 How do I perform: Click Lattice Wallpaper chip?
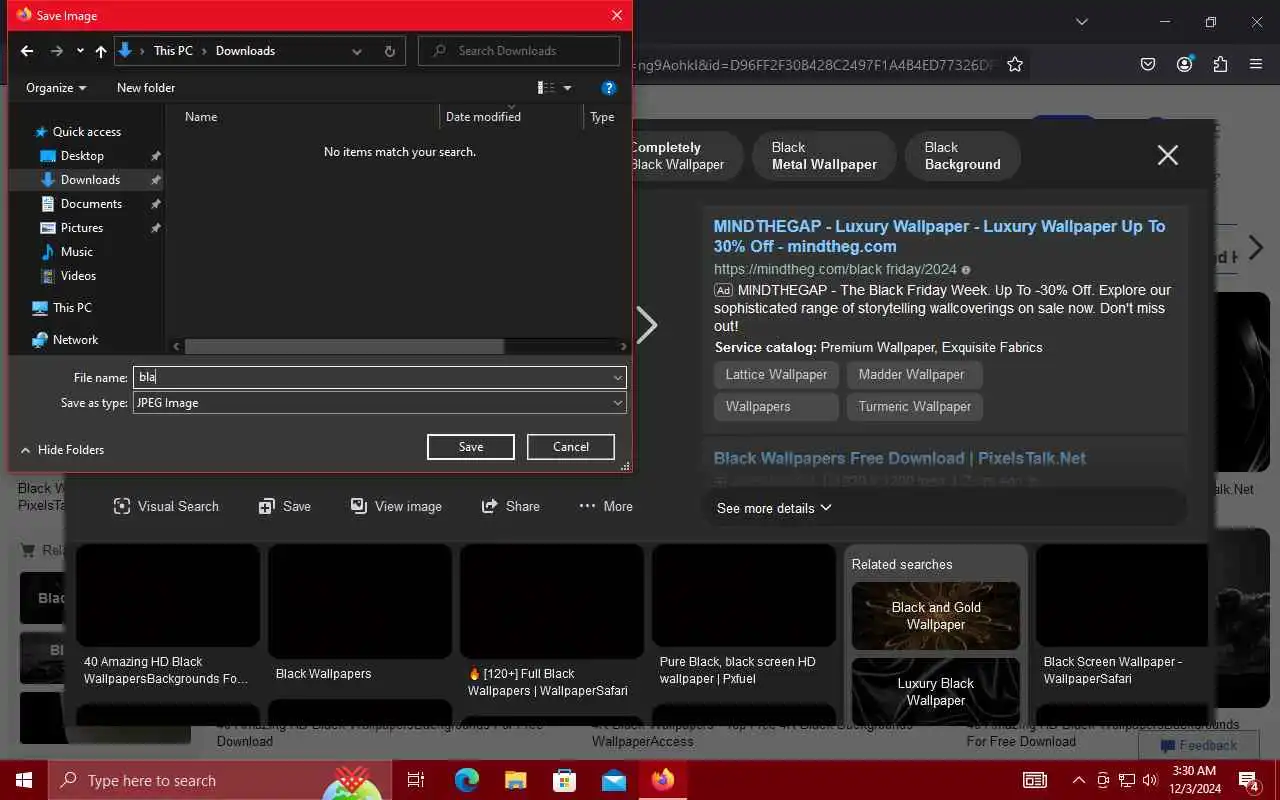(776, 375)
